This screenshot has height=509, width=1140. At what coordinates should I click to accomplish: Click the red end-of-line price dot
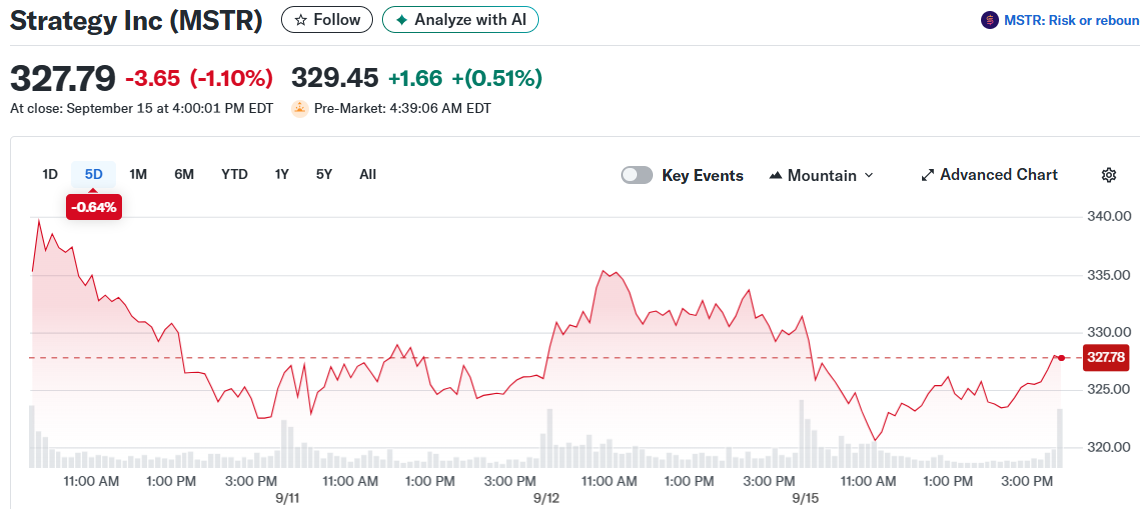point(1061,358)
